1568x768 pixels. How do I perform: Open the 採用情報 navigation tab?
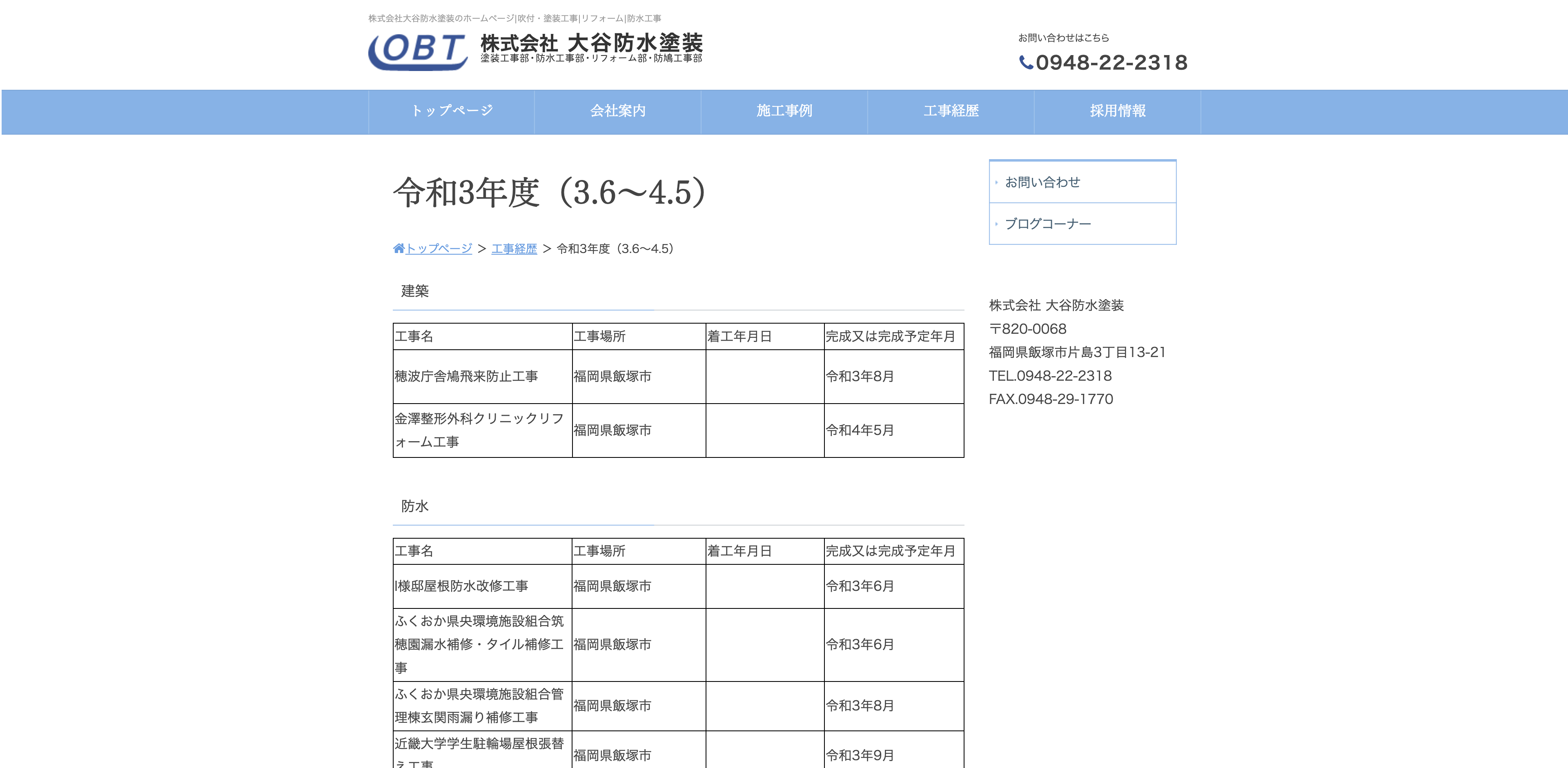pyautogui.click(x=1118, y=112)
